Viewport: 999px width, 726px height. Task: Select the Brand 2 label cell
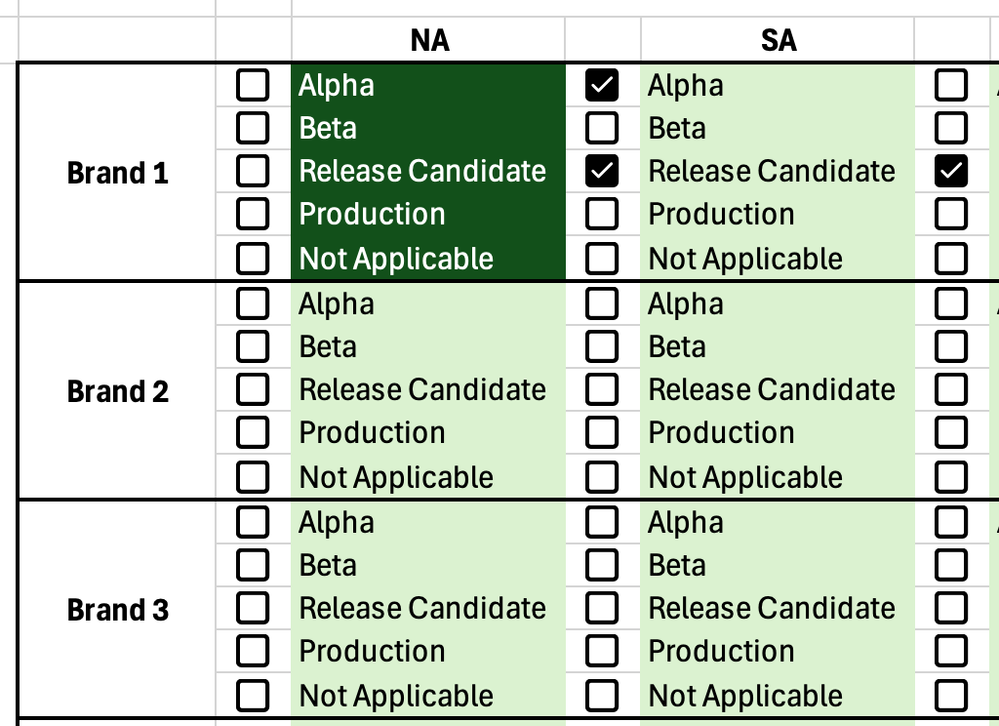coord(117,391)
